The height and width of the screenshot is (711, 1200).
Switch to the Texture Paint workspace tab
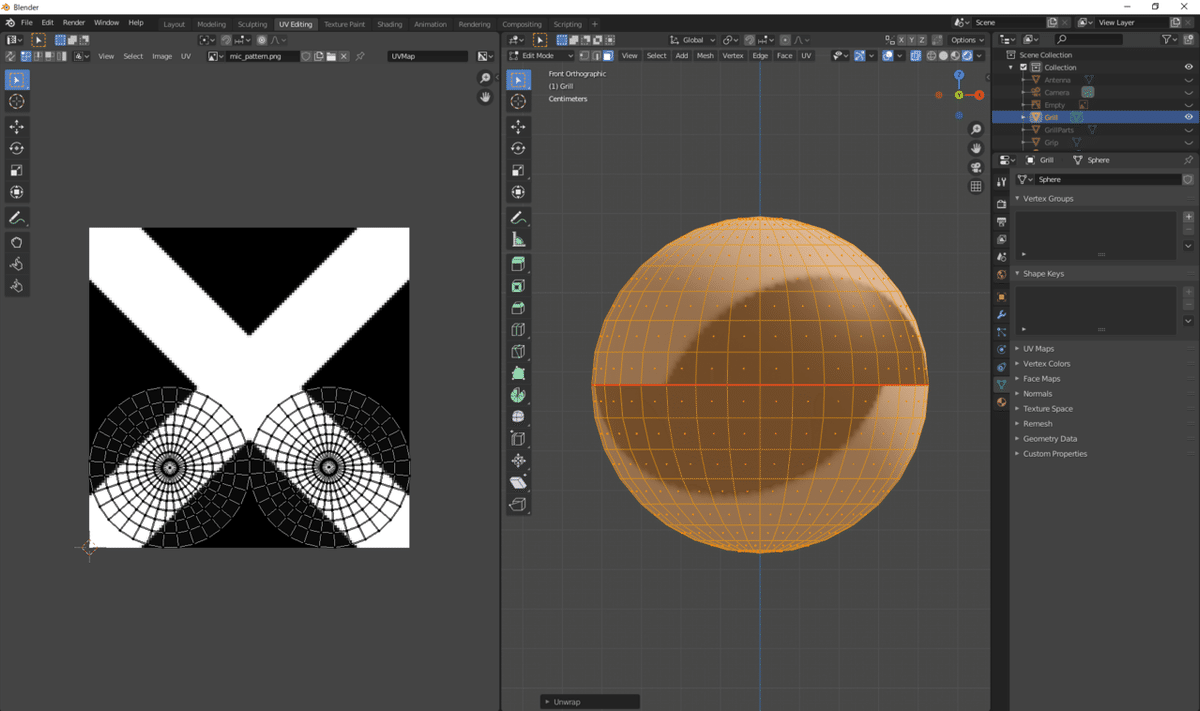pos(344,24)
